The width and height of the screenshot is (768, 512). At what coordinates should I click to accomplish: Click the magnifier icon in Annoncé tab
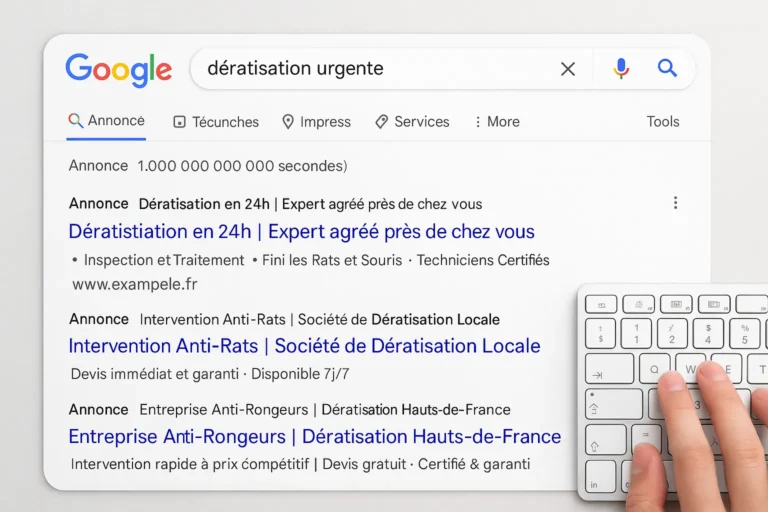click(75, 121)
